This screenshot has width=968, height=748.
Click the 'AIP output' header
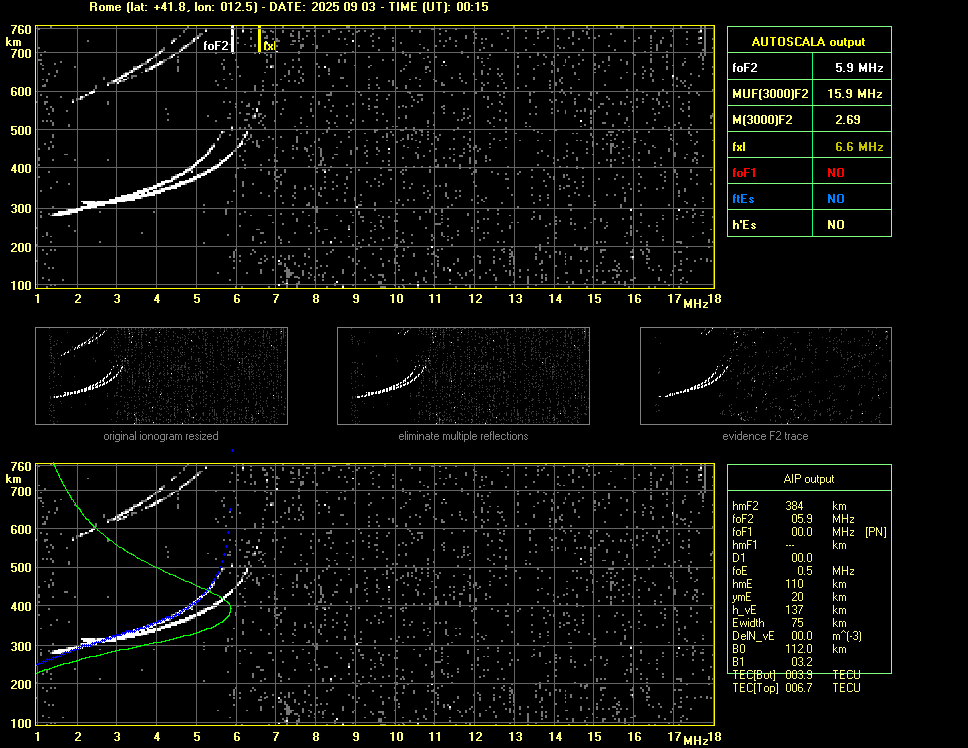point(809,479)
